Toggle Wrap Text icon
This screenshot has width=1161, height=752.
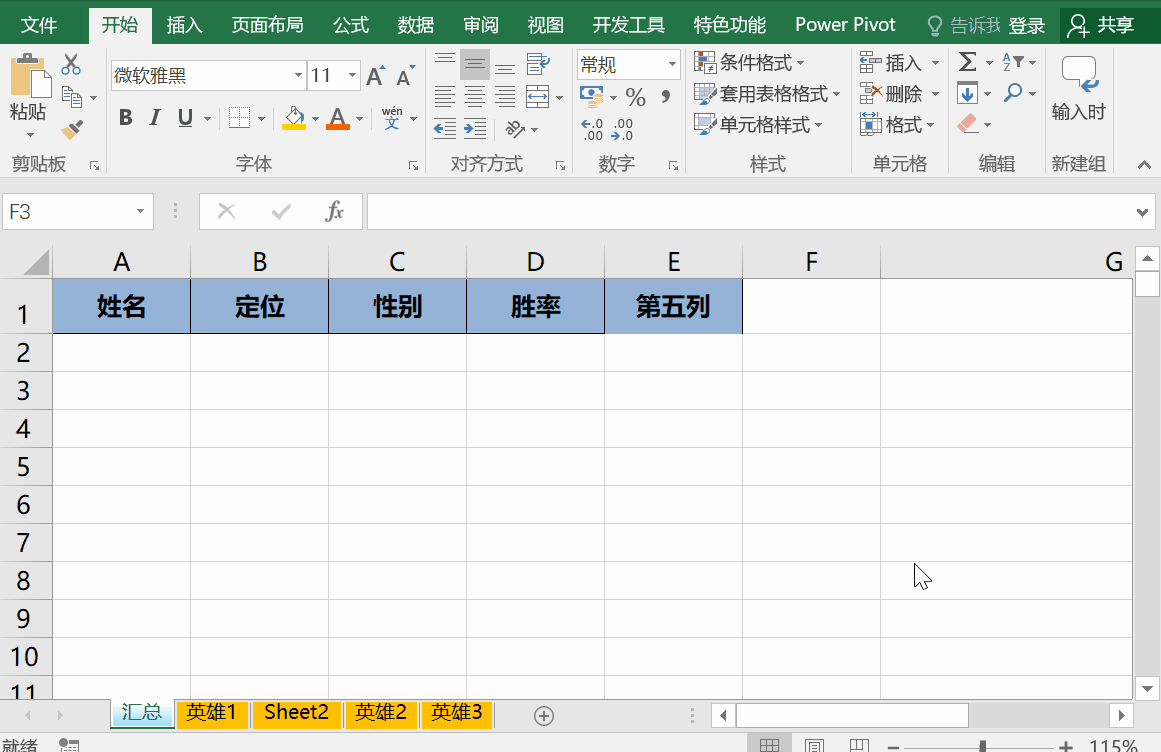tap(538, 64)
